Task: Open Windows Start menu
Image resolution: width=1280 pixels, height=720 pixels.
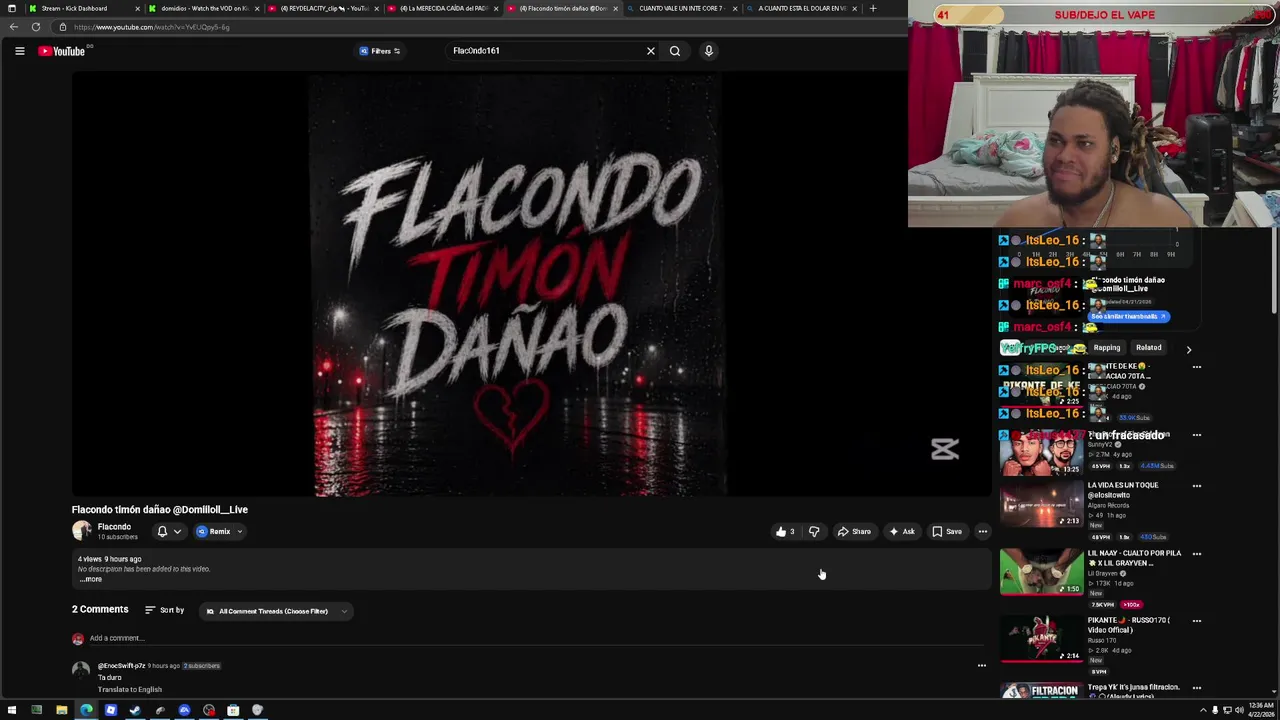Action: coord(12,710)
